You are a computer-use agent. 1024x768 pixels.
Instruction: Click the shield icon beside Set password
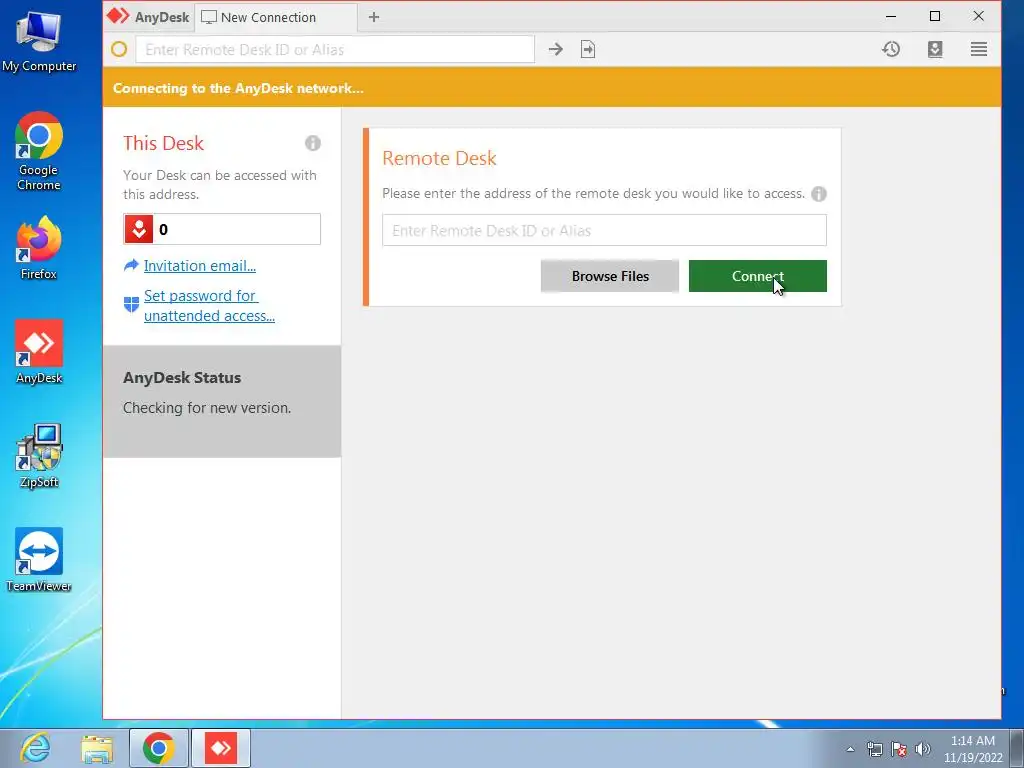click(131, 304)
